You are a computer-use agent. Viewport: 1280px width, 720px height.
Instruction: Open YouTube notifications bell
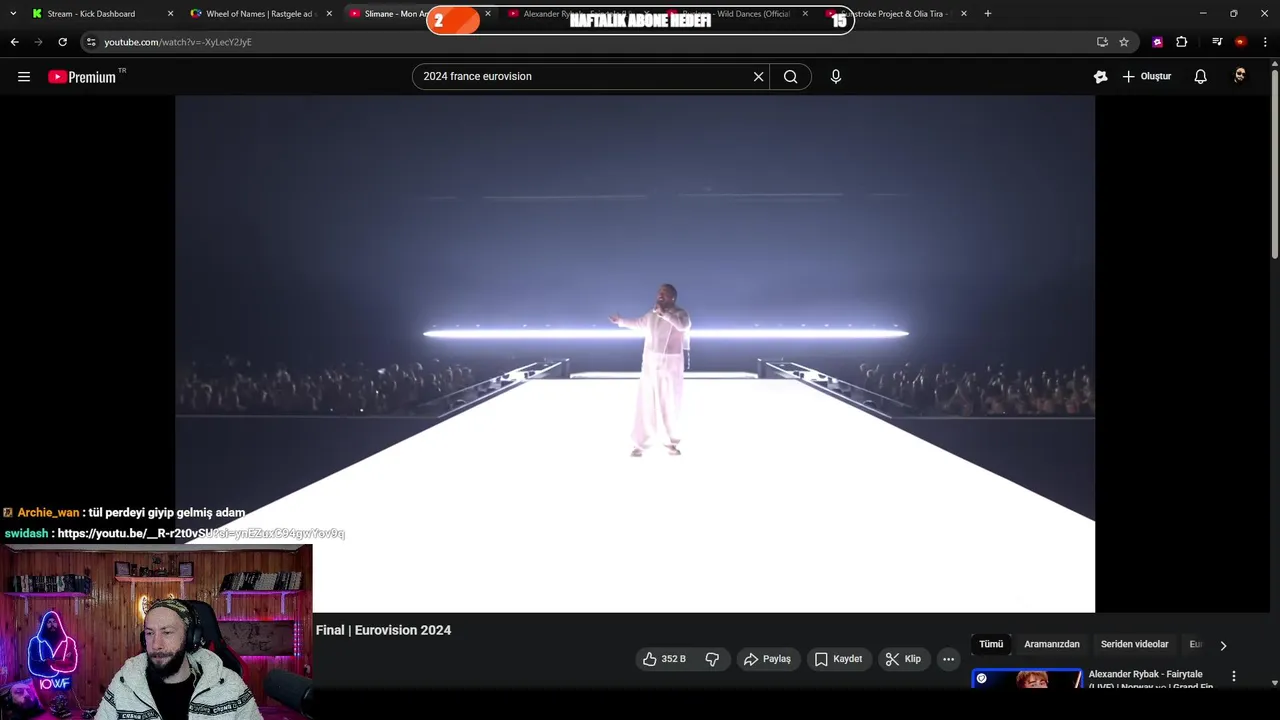1200,77
